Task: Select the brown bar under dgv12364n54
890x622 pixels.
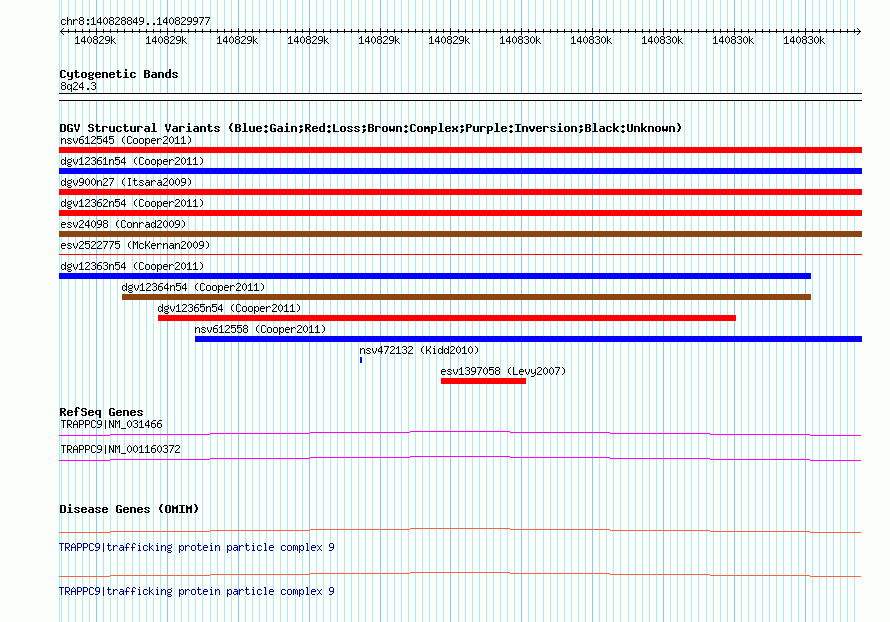Action: pyautogui.click(x=467, y=297)
